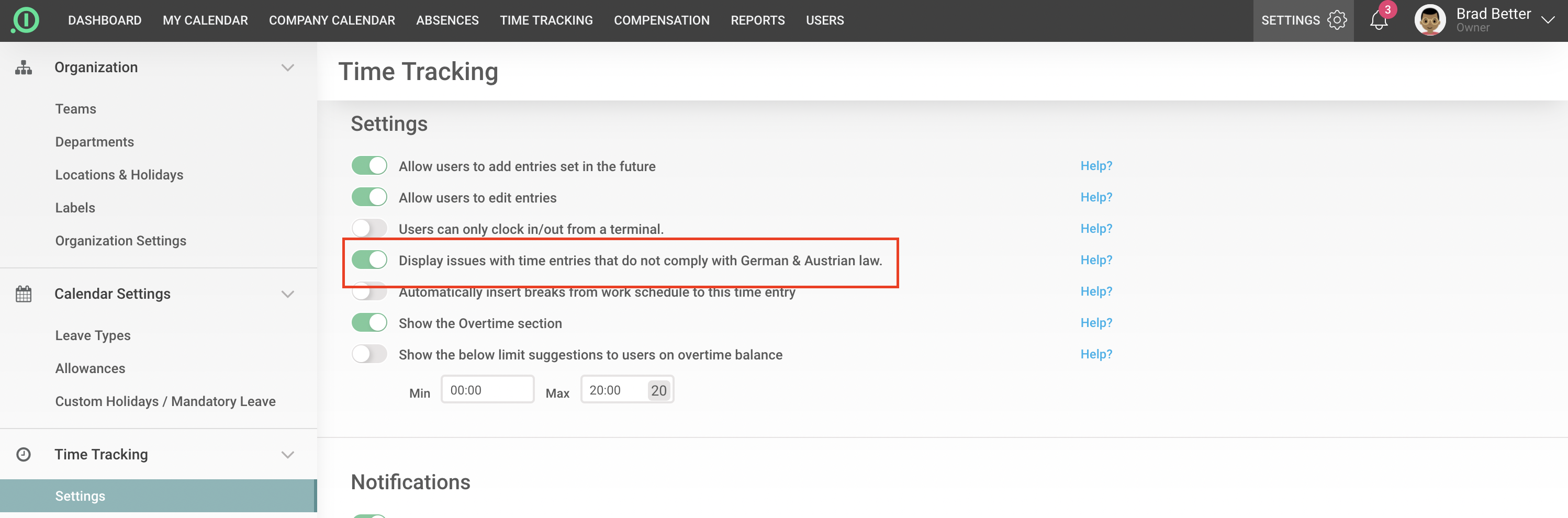The image size is (1568, 518).
Task: Toggle off Show the Overtime section
Action: 369,323
